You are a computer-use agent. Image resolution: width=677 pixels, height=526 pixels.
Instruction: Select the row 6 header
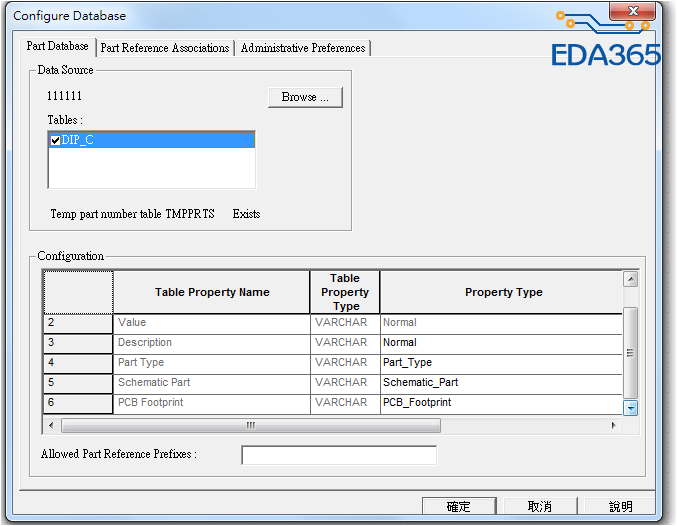[x=78, y=403]
